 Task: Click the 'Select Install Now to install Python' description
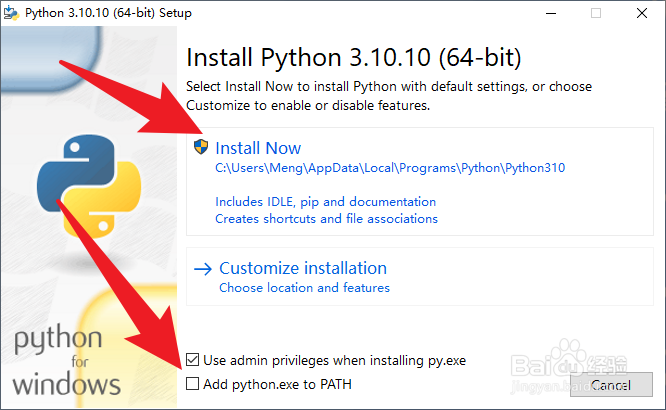coord(389,96)
